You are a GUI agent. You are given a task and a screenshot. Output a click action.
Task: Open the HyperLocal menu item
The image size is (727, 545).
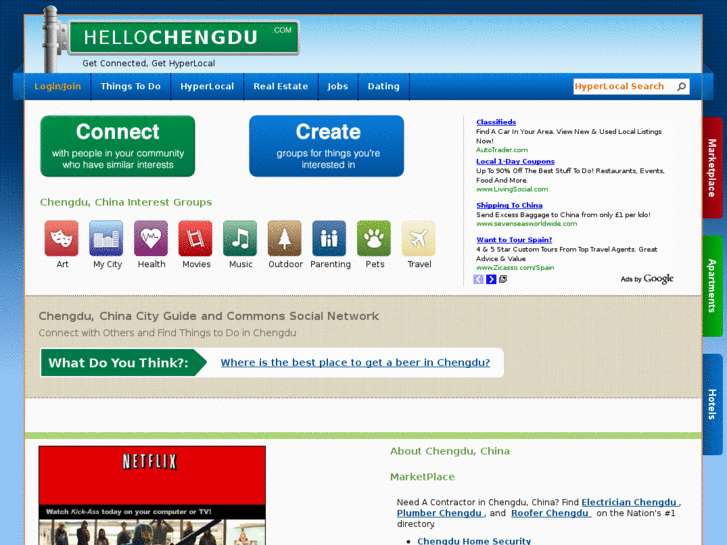[207, 86]
